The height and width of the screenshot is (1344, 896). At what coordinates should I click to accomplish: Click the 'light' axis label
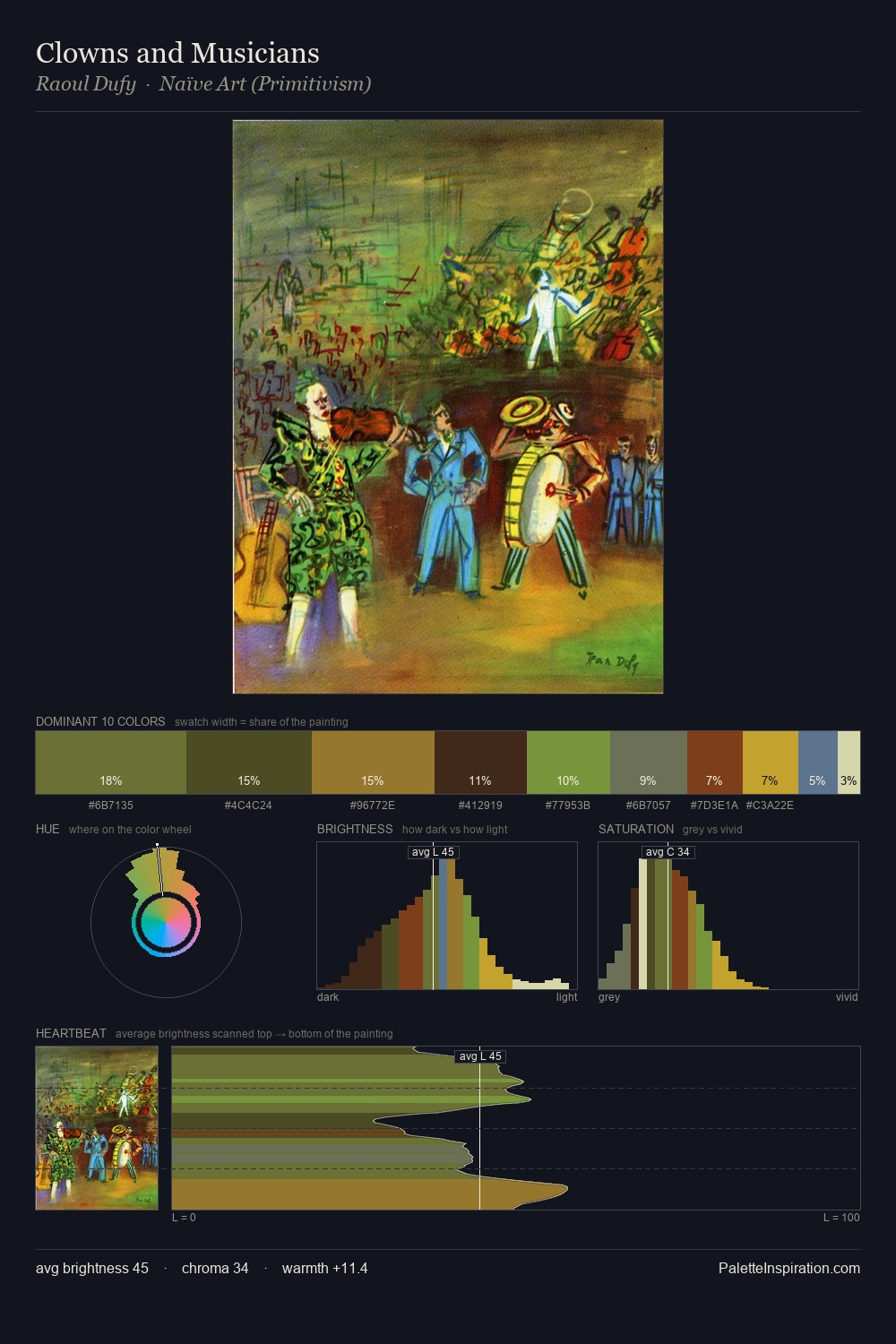(566, 997)
